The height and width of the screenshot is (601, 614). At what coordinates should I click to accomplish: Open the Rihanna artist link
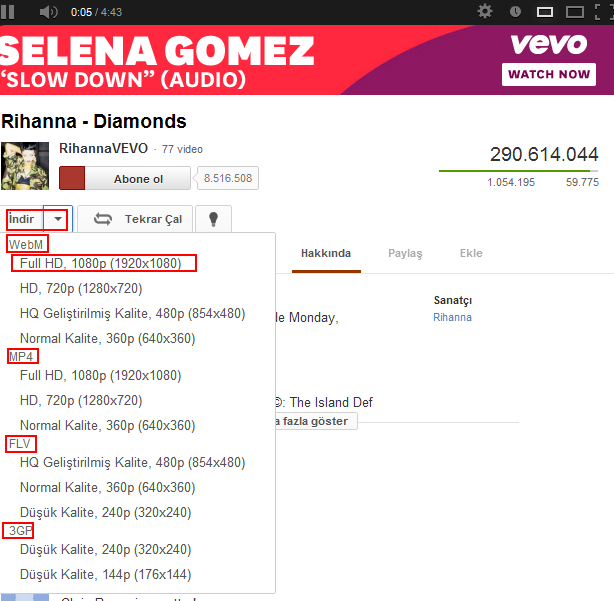pyautogui.click(x=452, y=317)
